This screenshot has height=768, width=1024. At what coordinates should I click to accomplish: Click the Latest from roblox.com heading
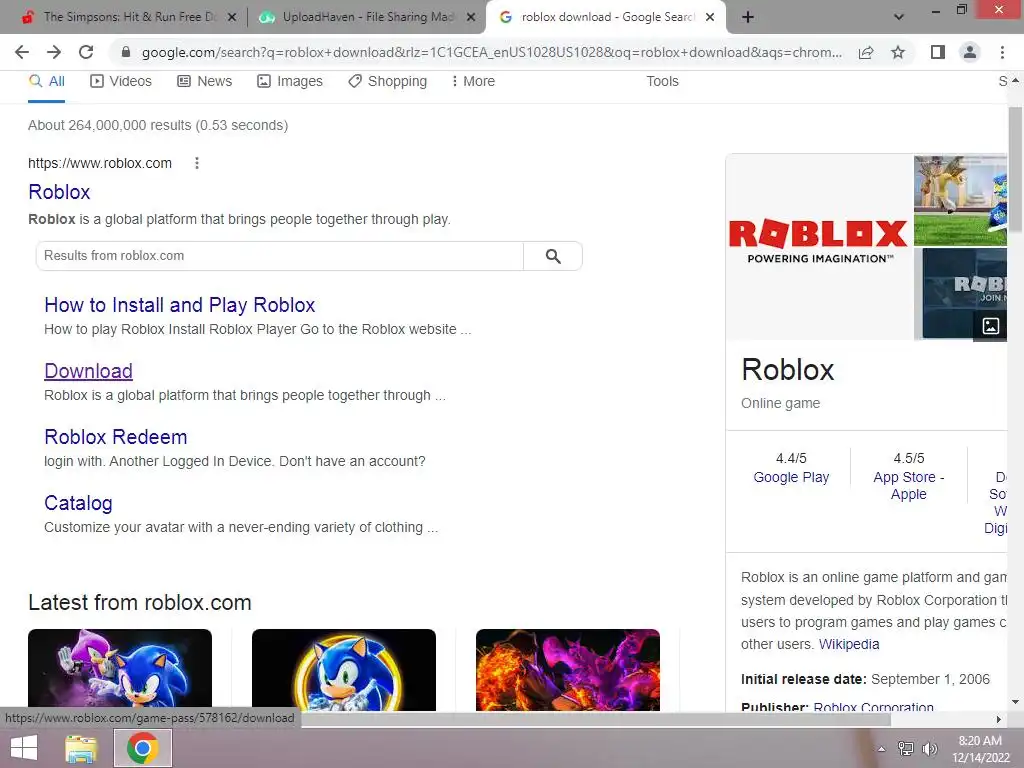140,602
